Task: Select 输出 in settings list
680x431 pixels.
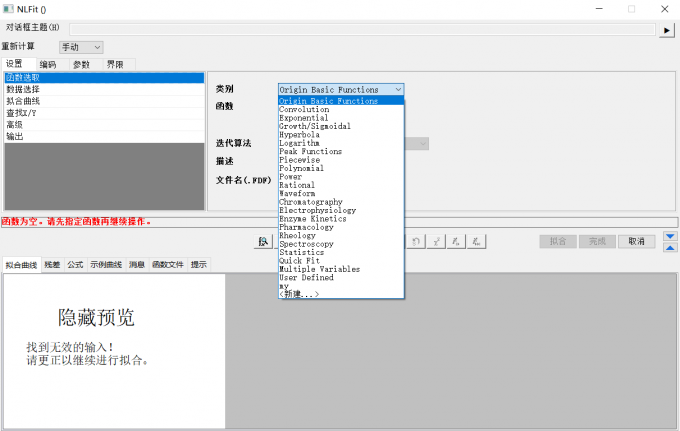Action: 104,136
